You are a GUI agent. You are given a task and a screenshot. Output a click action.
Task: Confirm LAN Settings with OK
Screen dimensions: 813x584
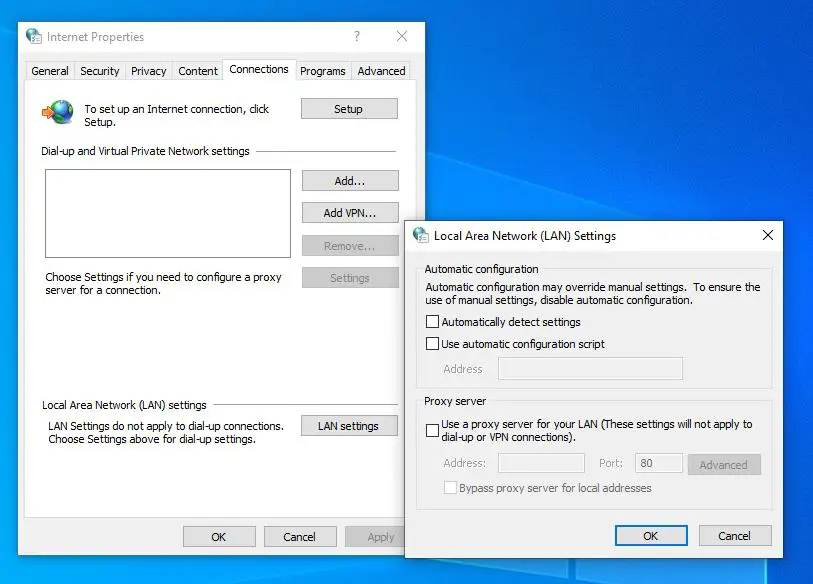651,535
